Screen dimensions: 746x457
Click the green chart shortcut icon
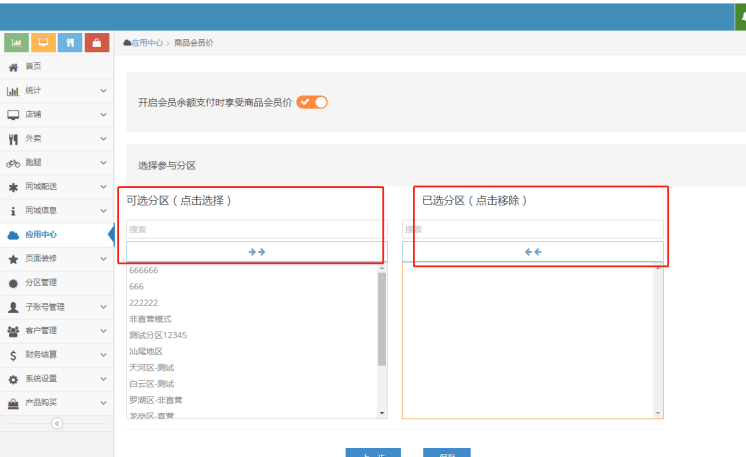[x=16, y=42]
